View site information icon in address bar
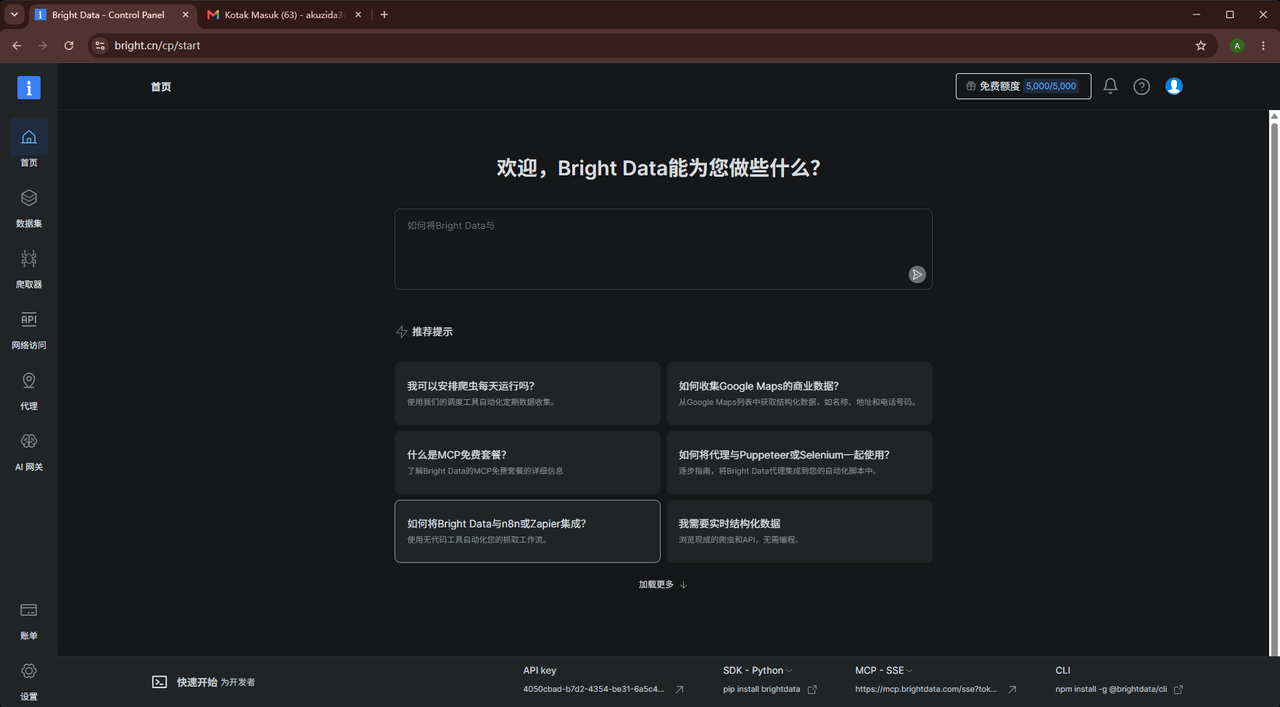The width and height of the screenshot is (1280, 707). click(99, 45)
